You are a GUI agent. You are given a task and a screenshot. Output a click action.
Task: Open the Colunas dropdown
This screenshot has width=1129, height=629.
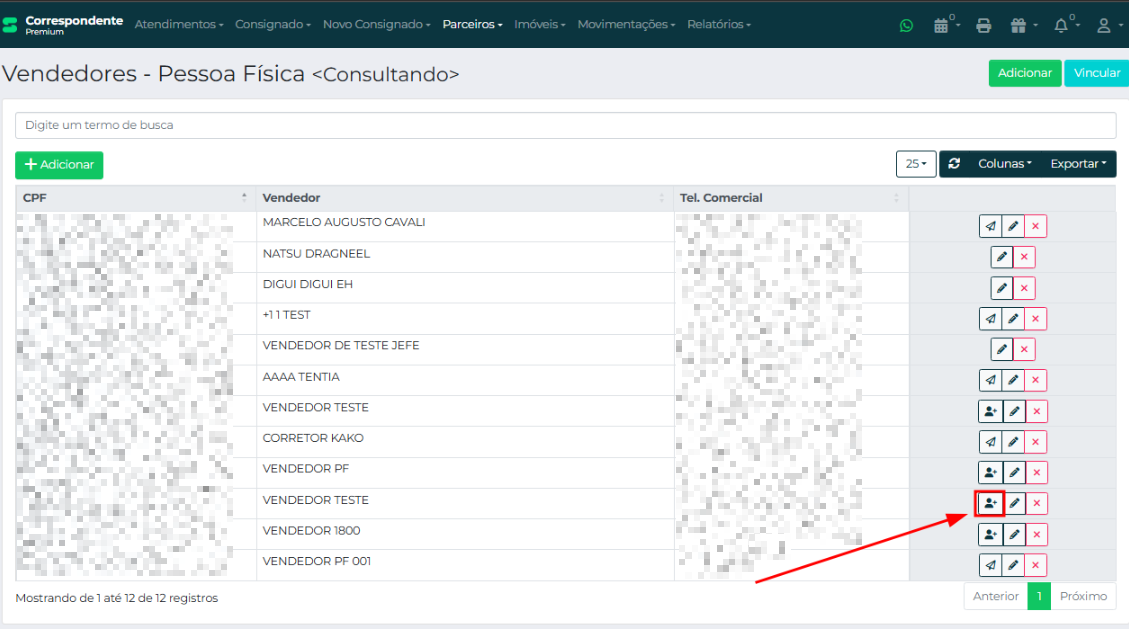pos(1004,164)
